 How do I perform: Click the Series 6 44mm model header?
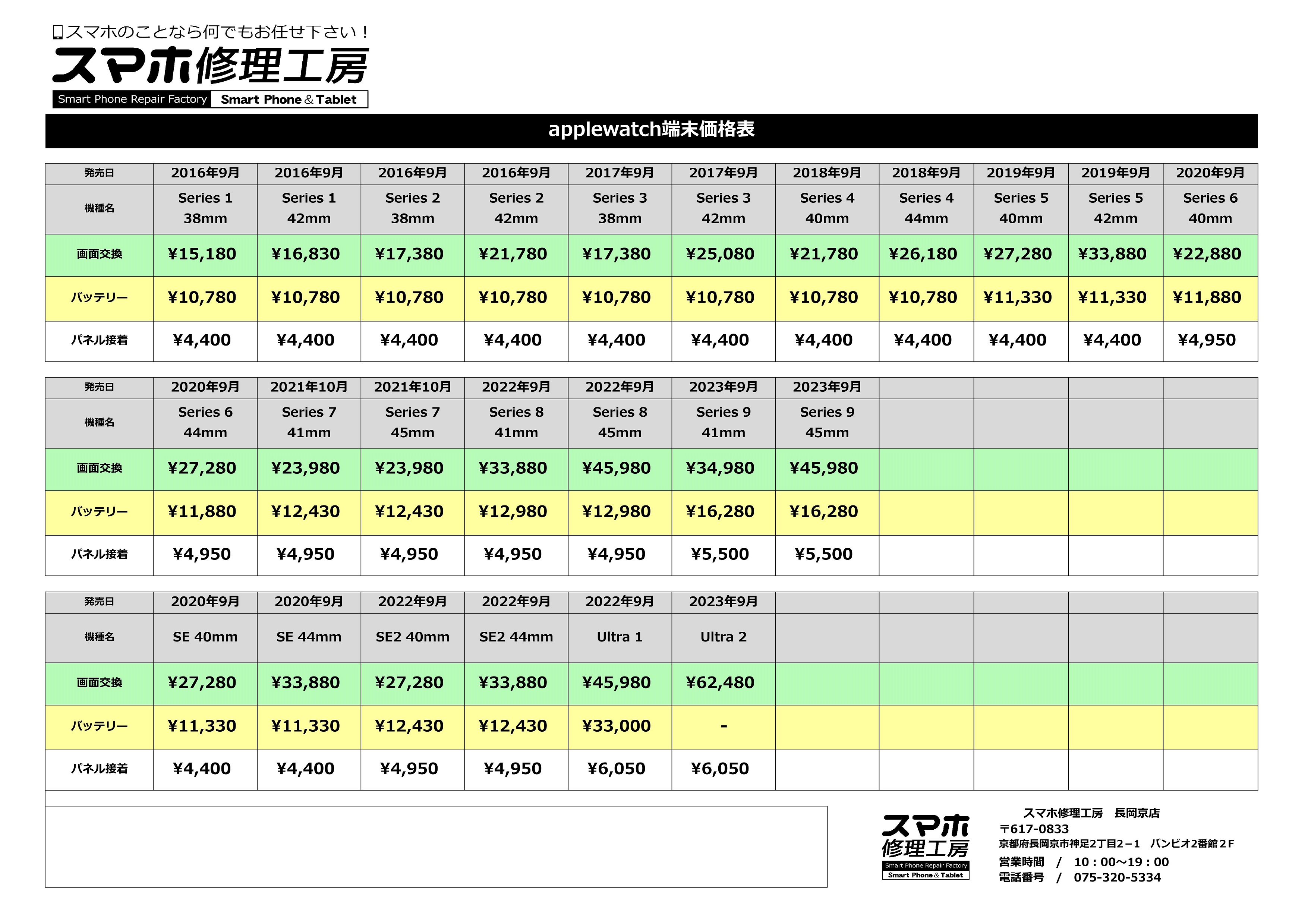tap(205, 423)
